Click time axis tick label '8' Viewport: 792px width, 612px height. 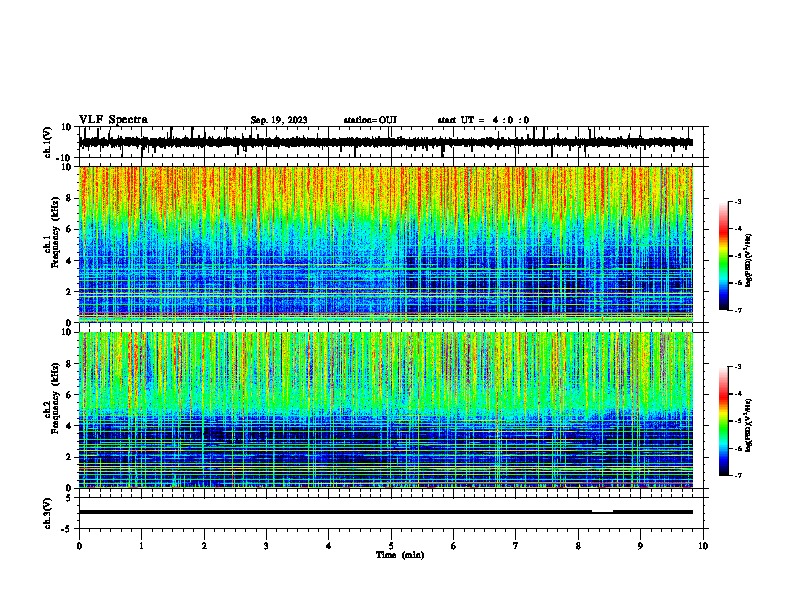[x=578, y=546]
